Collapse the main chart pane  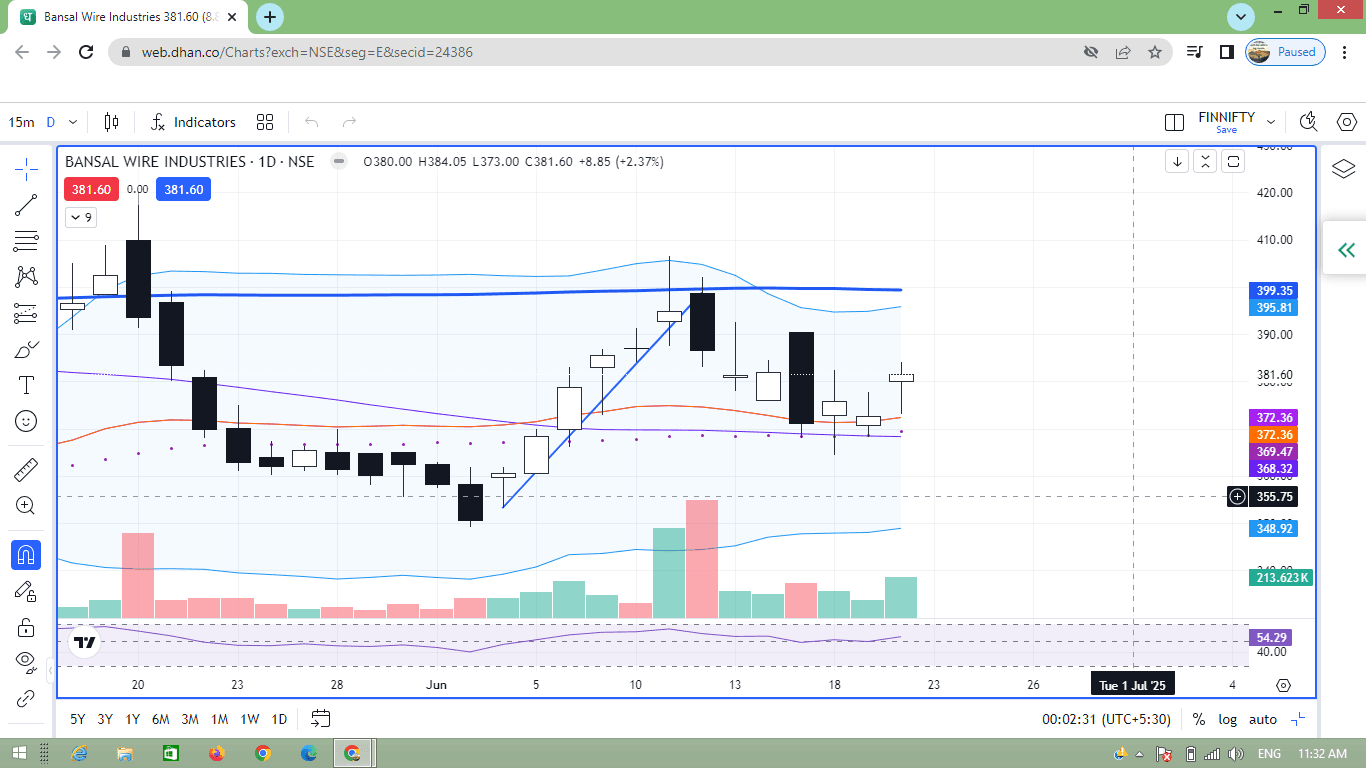[1205, 161]
